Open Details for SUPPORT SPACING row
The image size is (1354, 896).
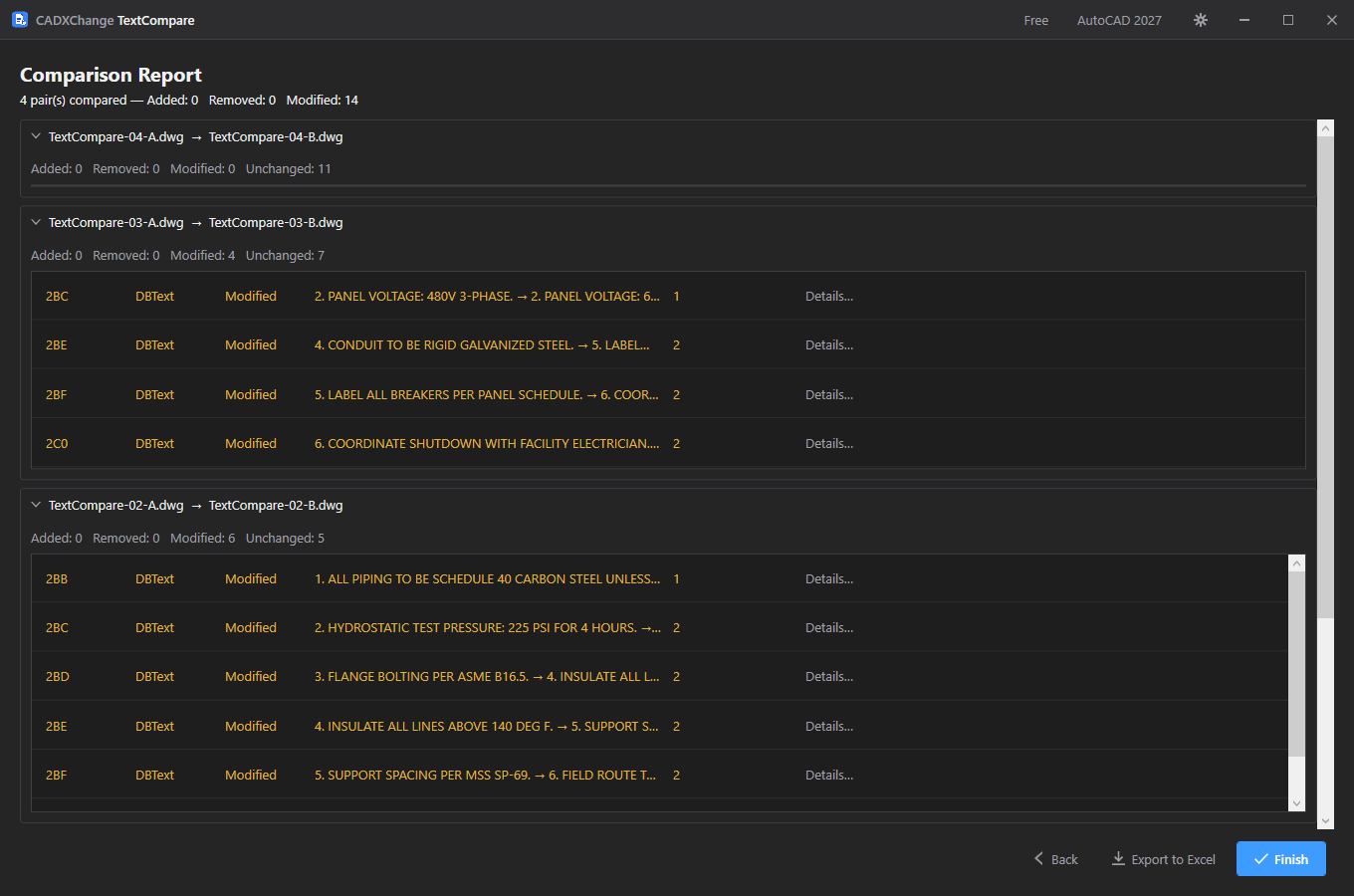pos(829,775)
